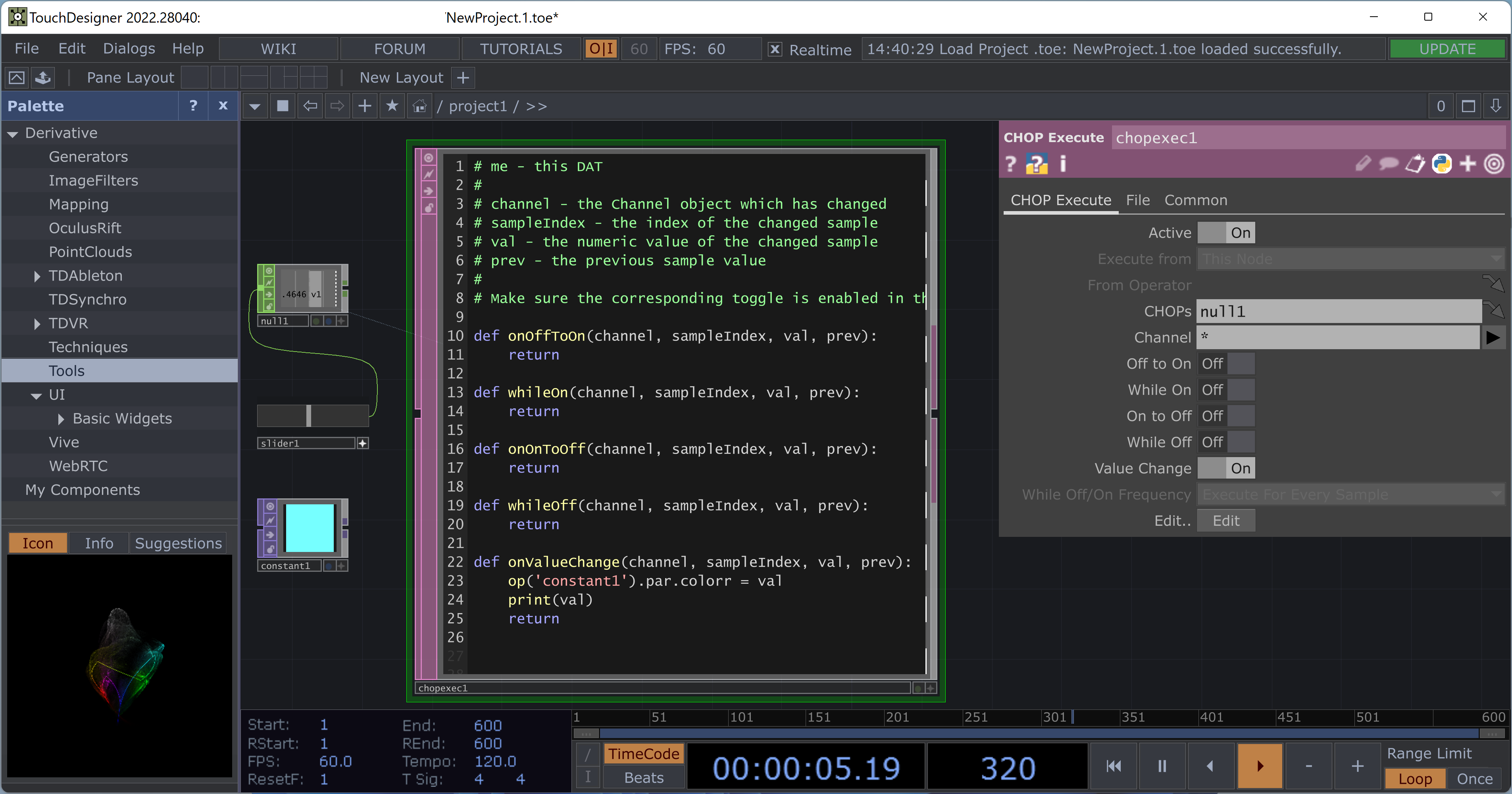
Task: Click the Edit button beside Edit..
Action: [x=1225, y=521]
